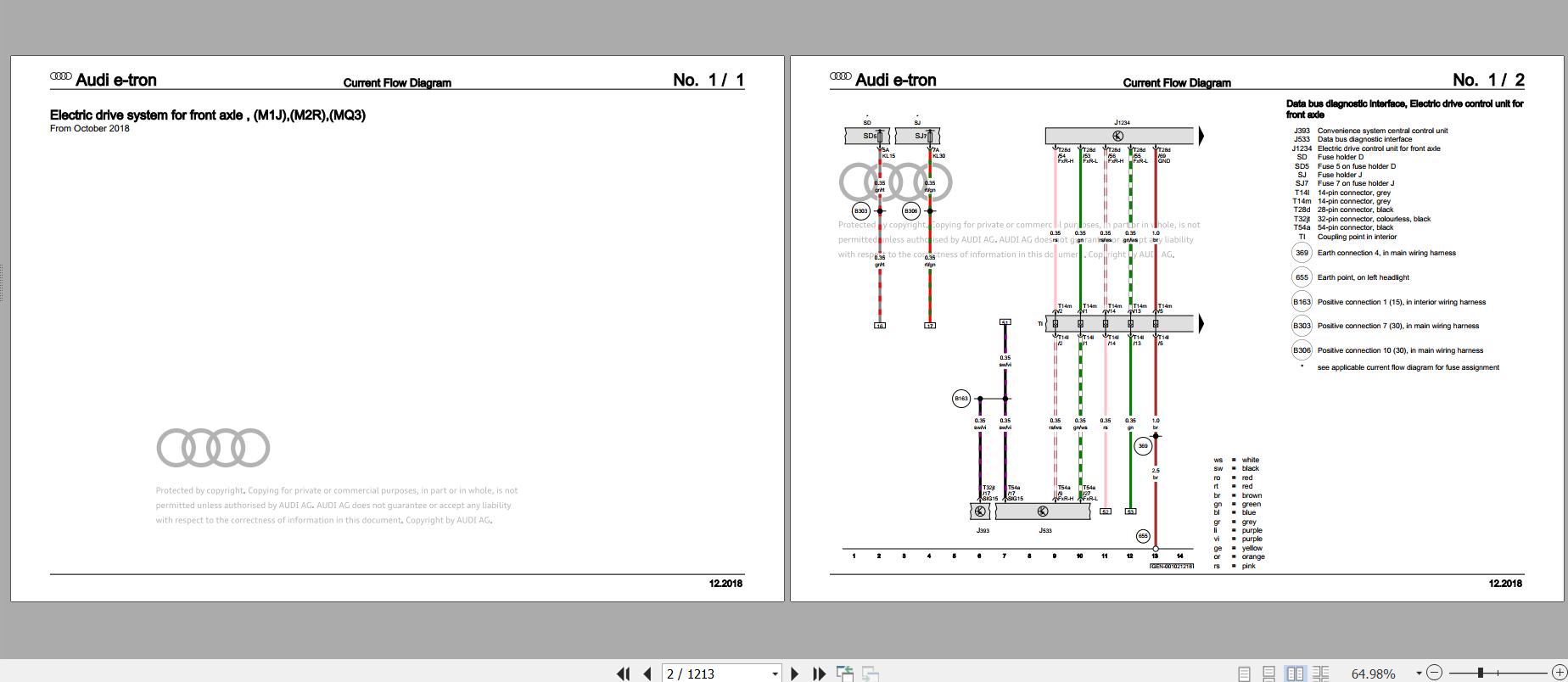Viewport: 1568px width, 682px height.
Task: Click the J533 data bus interface box
Action: [1043, 511]
